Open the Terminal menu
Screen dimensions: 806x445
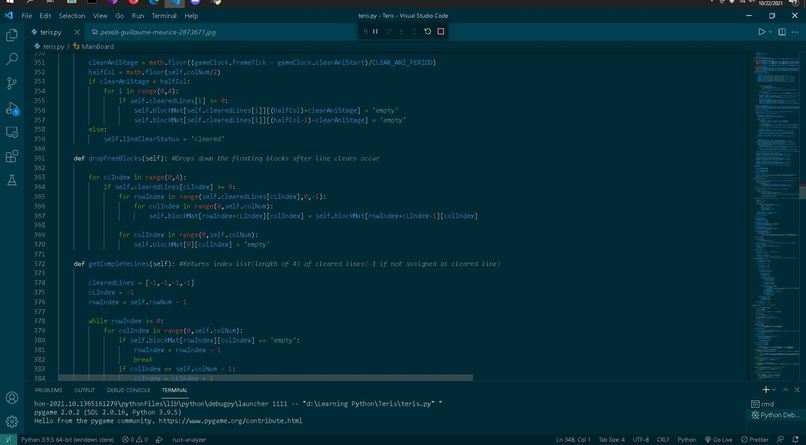click(164, 16)
